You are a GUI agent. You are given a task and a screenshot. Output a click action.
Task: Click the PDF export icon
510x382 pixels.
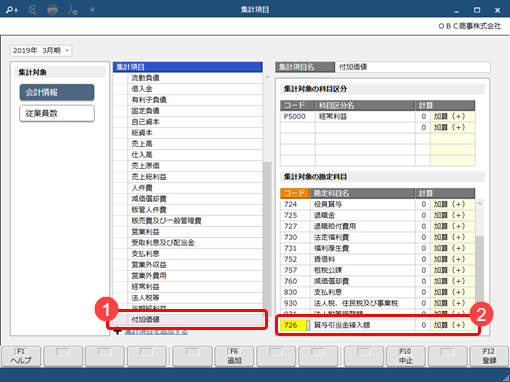[72, 10]
